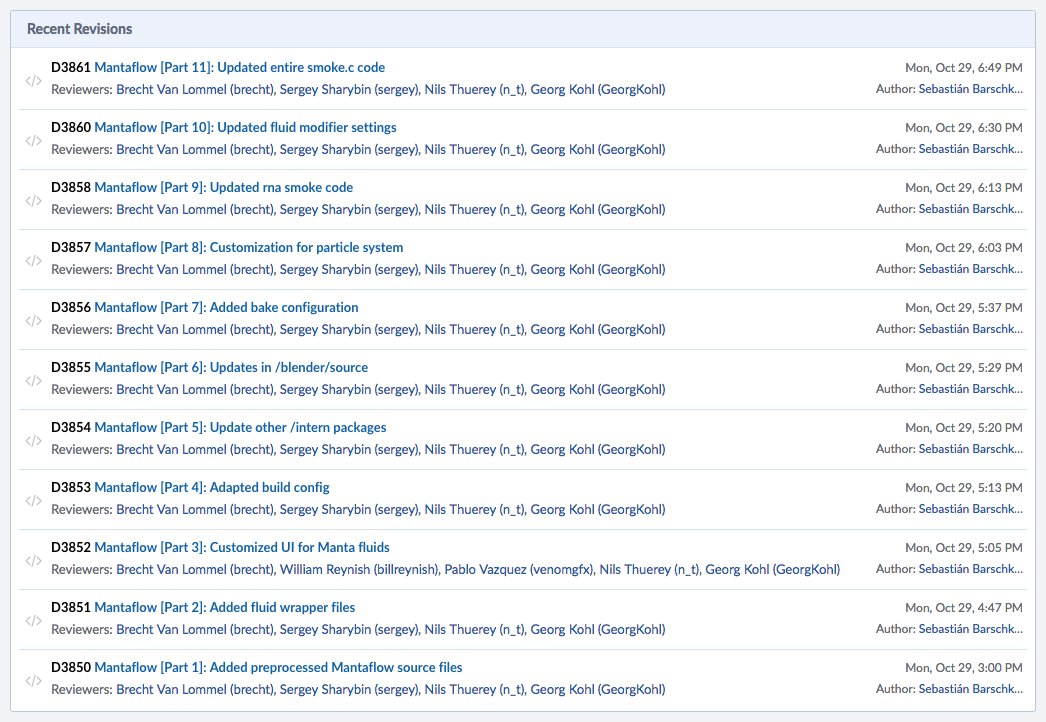Click the code icon beside D3861
Viewport: 1046px width, 722px height.
click(33, 81)
